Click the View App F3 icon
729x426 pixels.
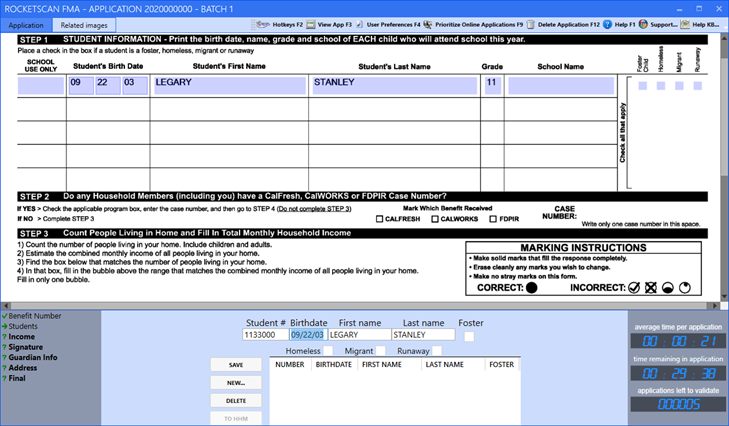[x=311, y=24]
